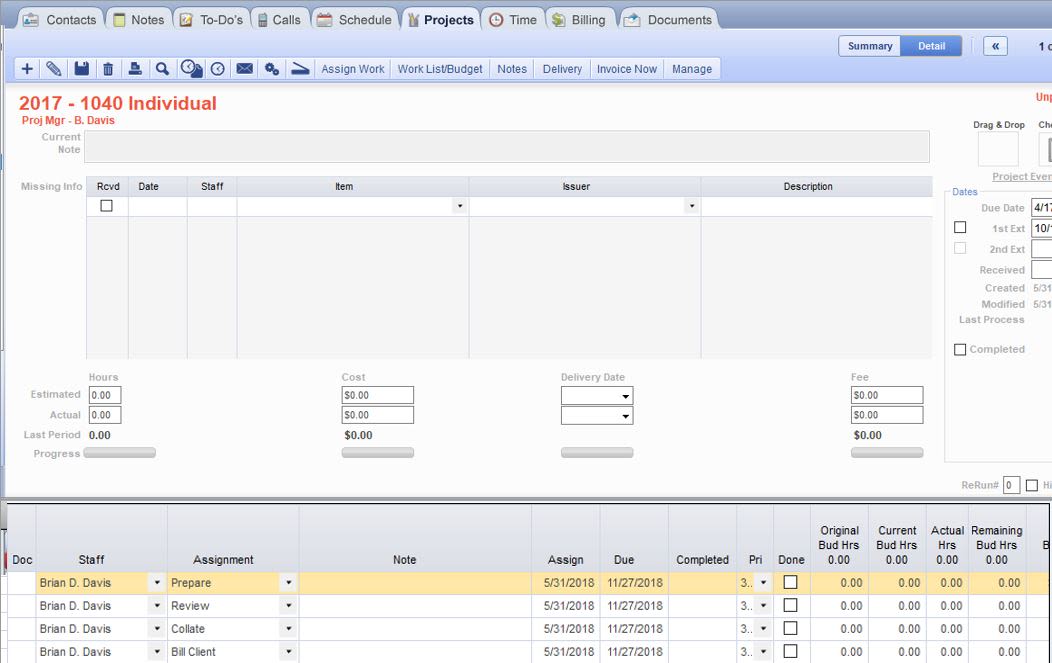Click the Delete trash icon
Viewport: 1052px width, 663px height.
click(x=107, y=68)
